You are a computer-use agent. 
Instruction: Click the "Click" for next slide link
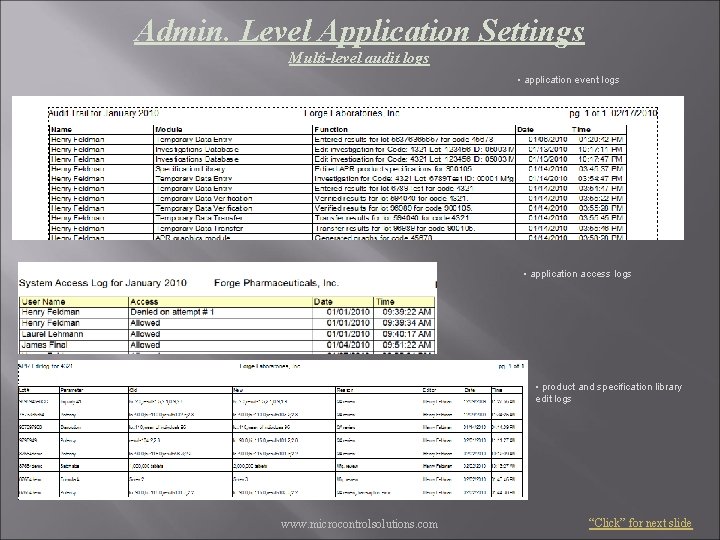pos(640,523)
